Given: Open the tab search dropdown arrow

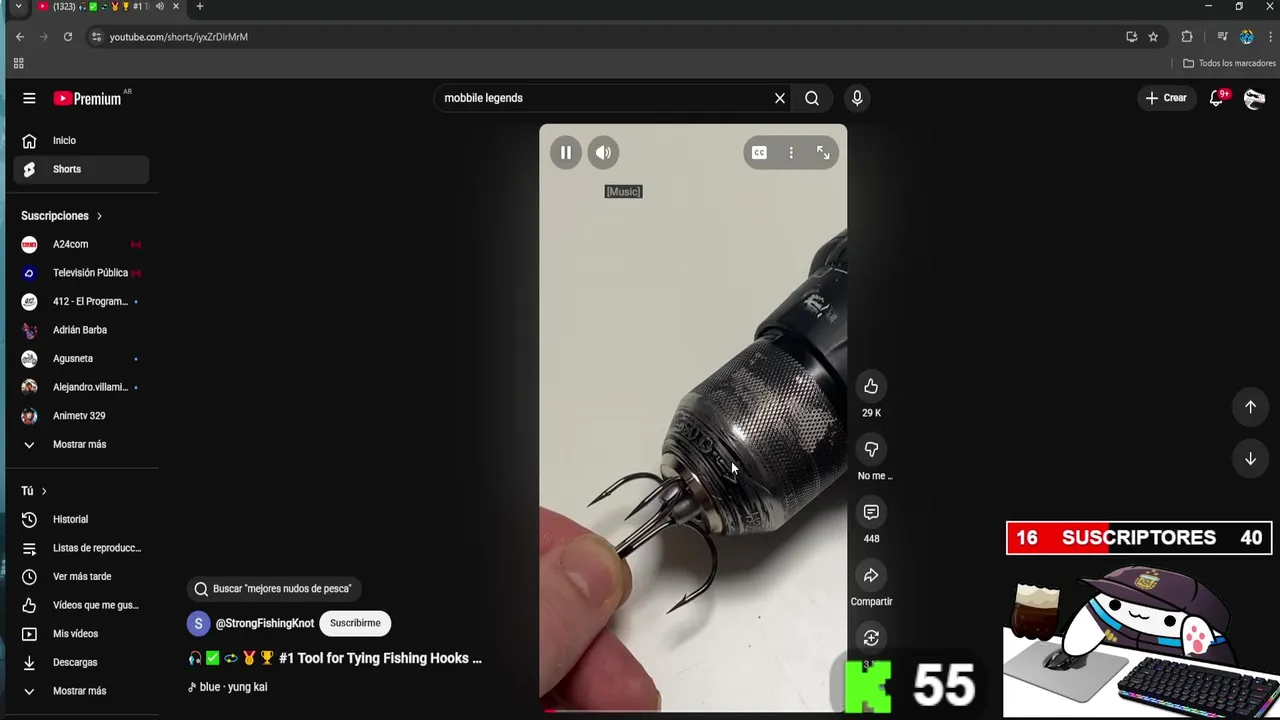Looking at the screenshot, I should [18, 7].
